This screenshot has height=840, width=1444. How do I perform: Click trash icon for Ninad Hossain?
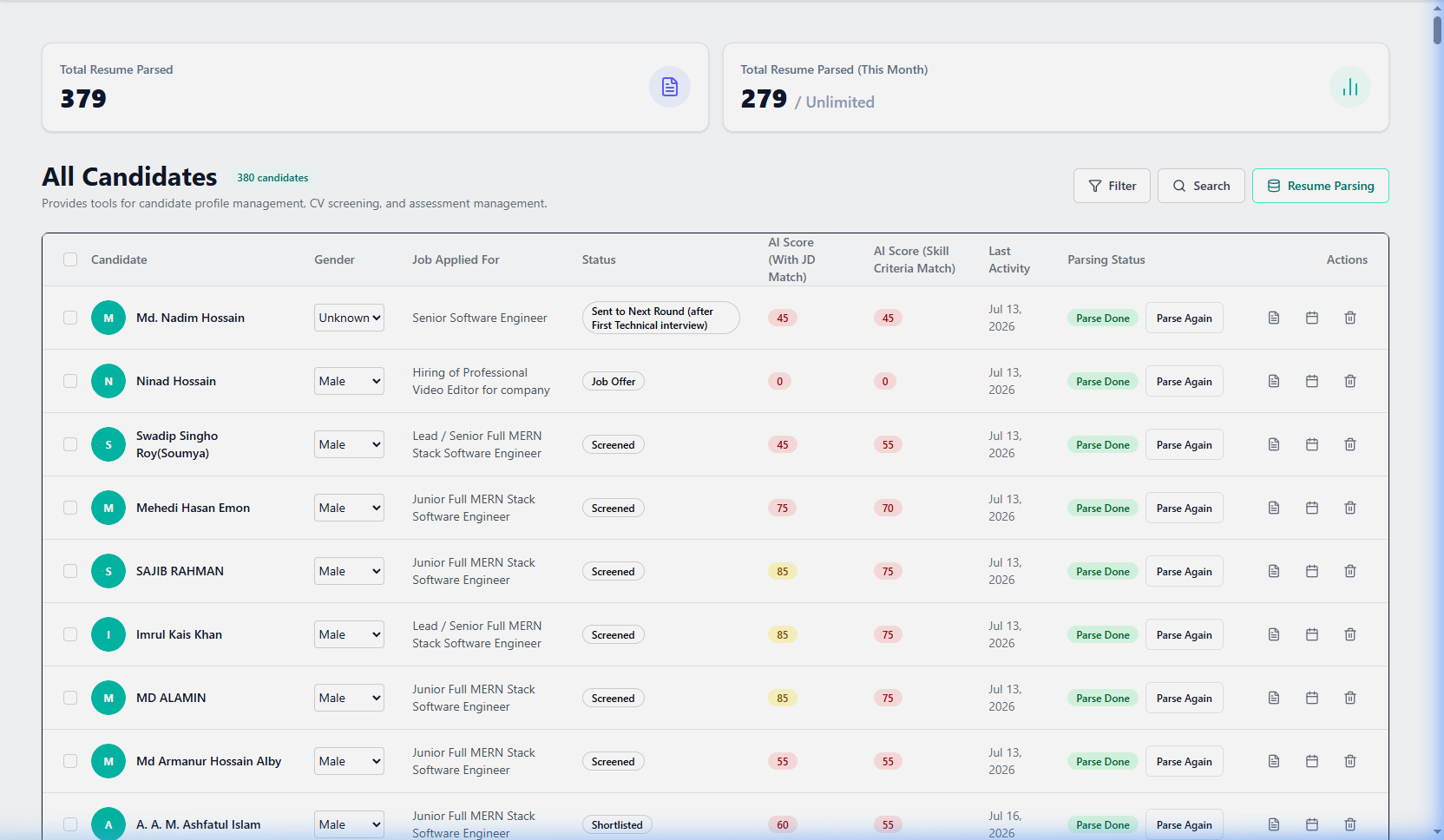coord(1350,381)
